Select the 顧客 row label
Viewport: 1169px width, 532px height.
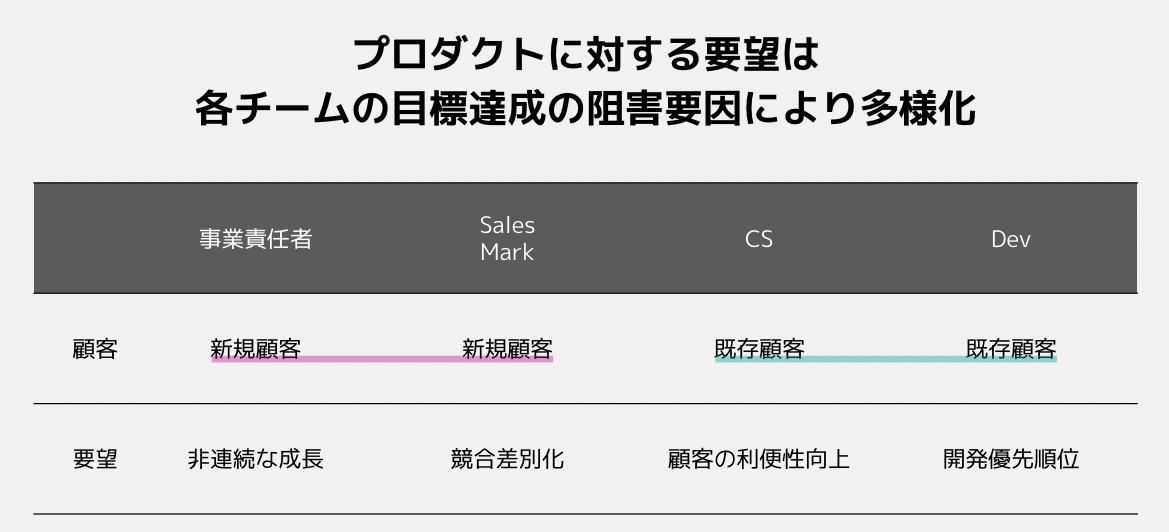pyautogui.click(x=95, y=349)
